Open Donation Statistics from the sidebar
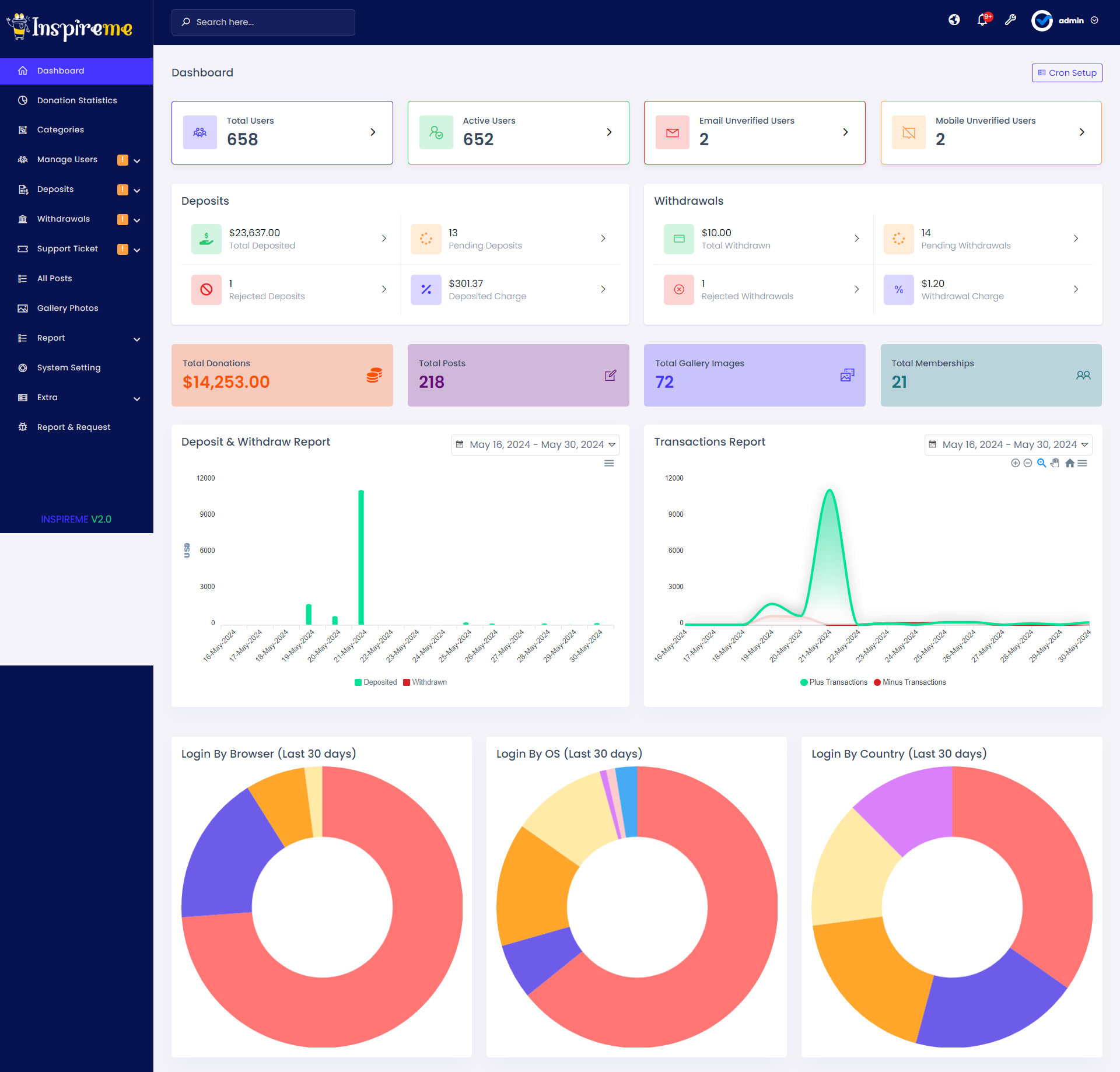The width and height of the screenshot is (1120, 1072). pyautogui.click(x=76, y=100)
